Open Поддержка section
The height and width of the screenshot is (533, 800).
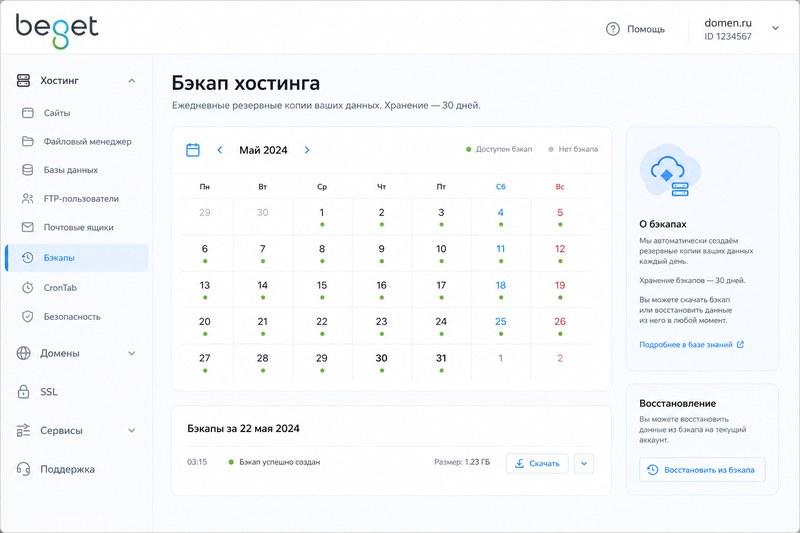(67, 469)
